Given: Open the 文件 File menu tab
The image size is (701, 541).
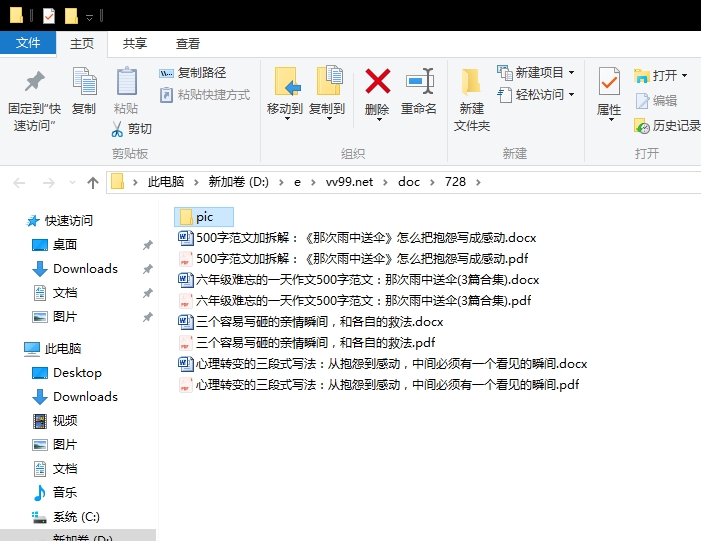Looking at the screenshot, I should 28,43.
